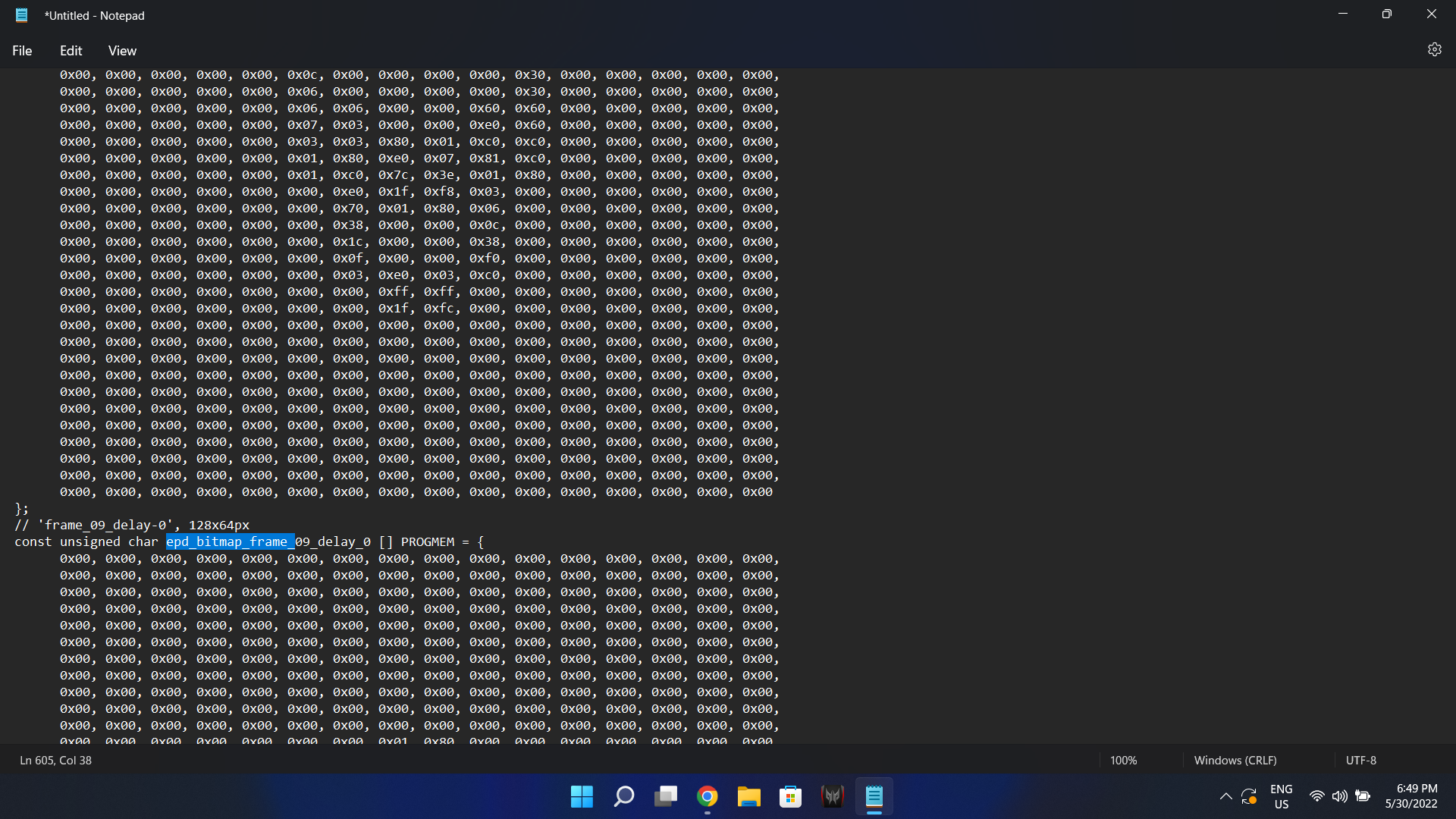This screenshot has height=819, width=1456.
Task: Open the zoom level control showing 100%
Action: (x=1123, y=760)
